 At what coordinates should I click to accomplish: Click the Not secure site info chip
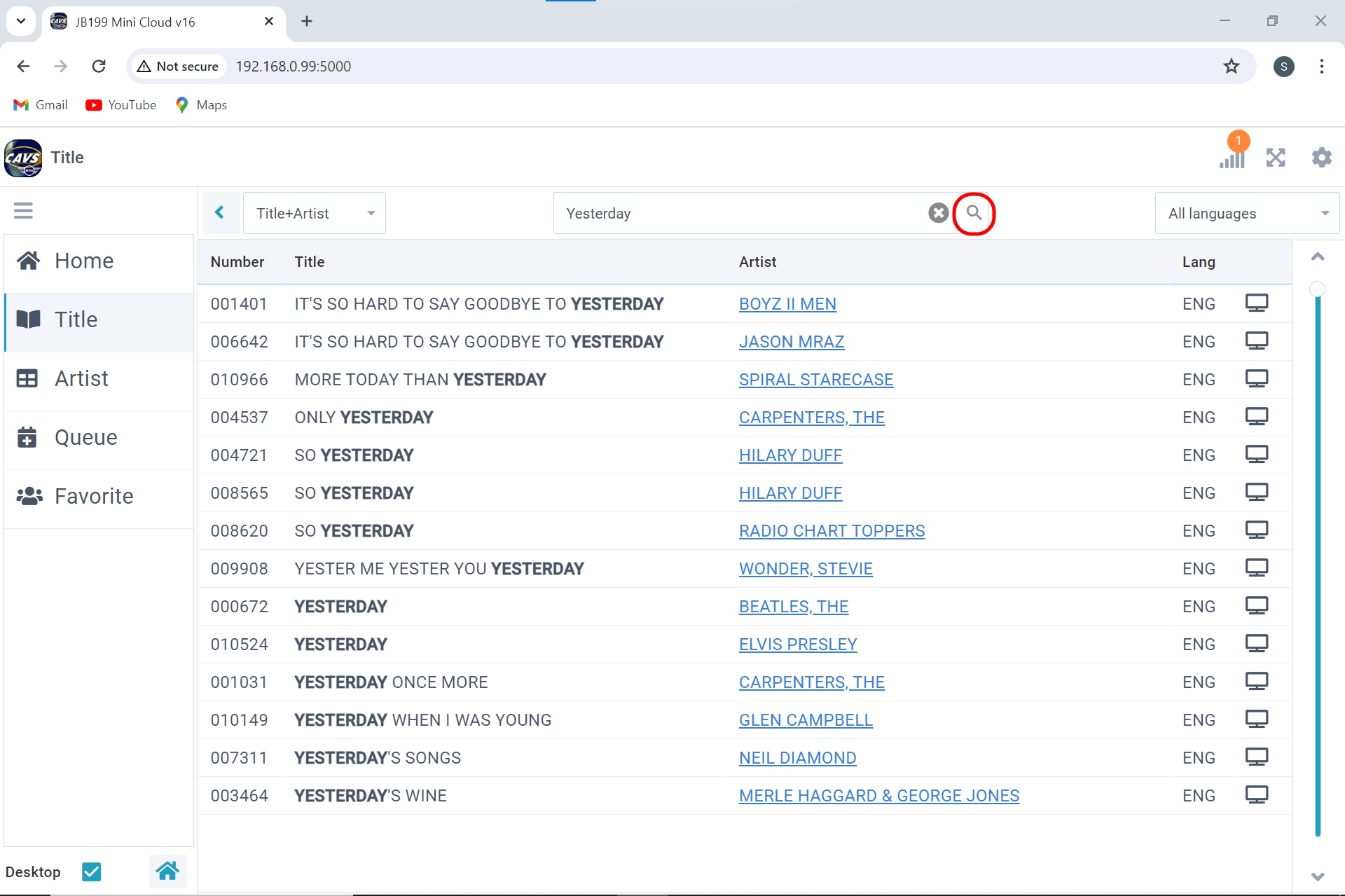(179, 67)
